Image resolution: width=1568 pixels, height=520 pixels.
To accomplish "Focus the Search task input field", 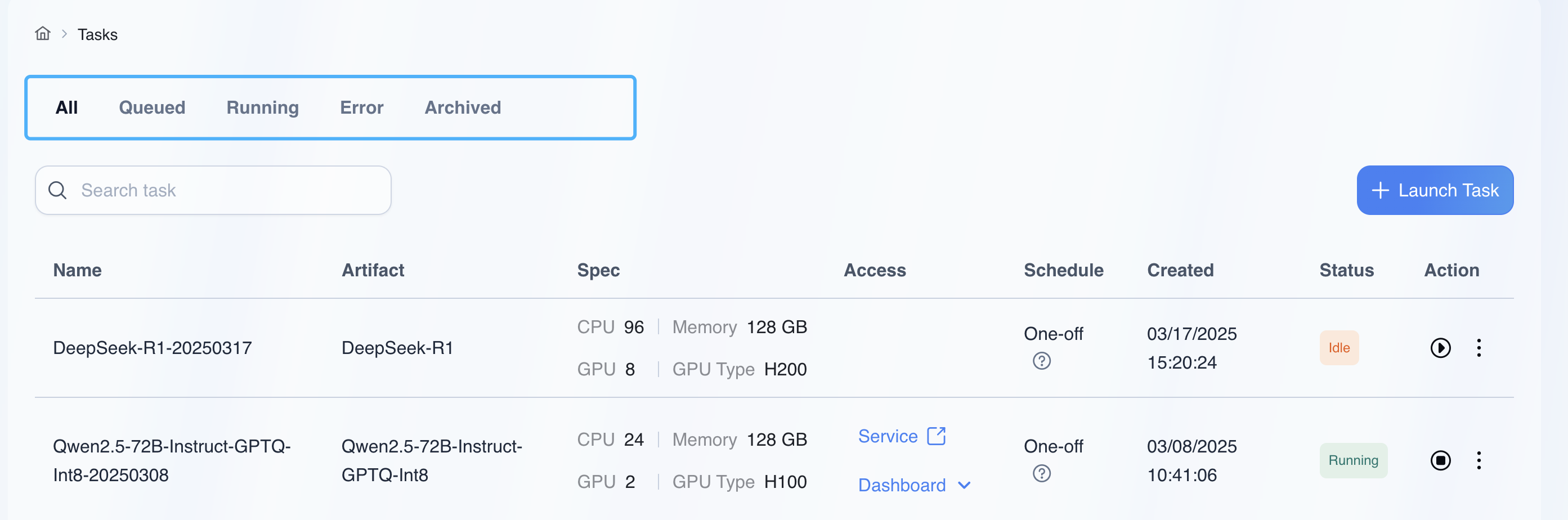I will 231,190.
